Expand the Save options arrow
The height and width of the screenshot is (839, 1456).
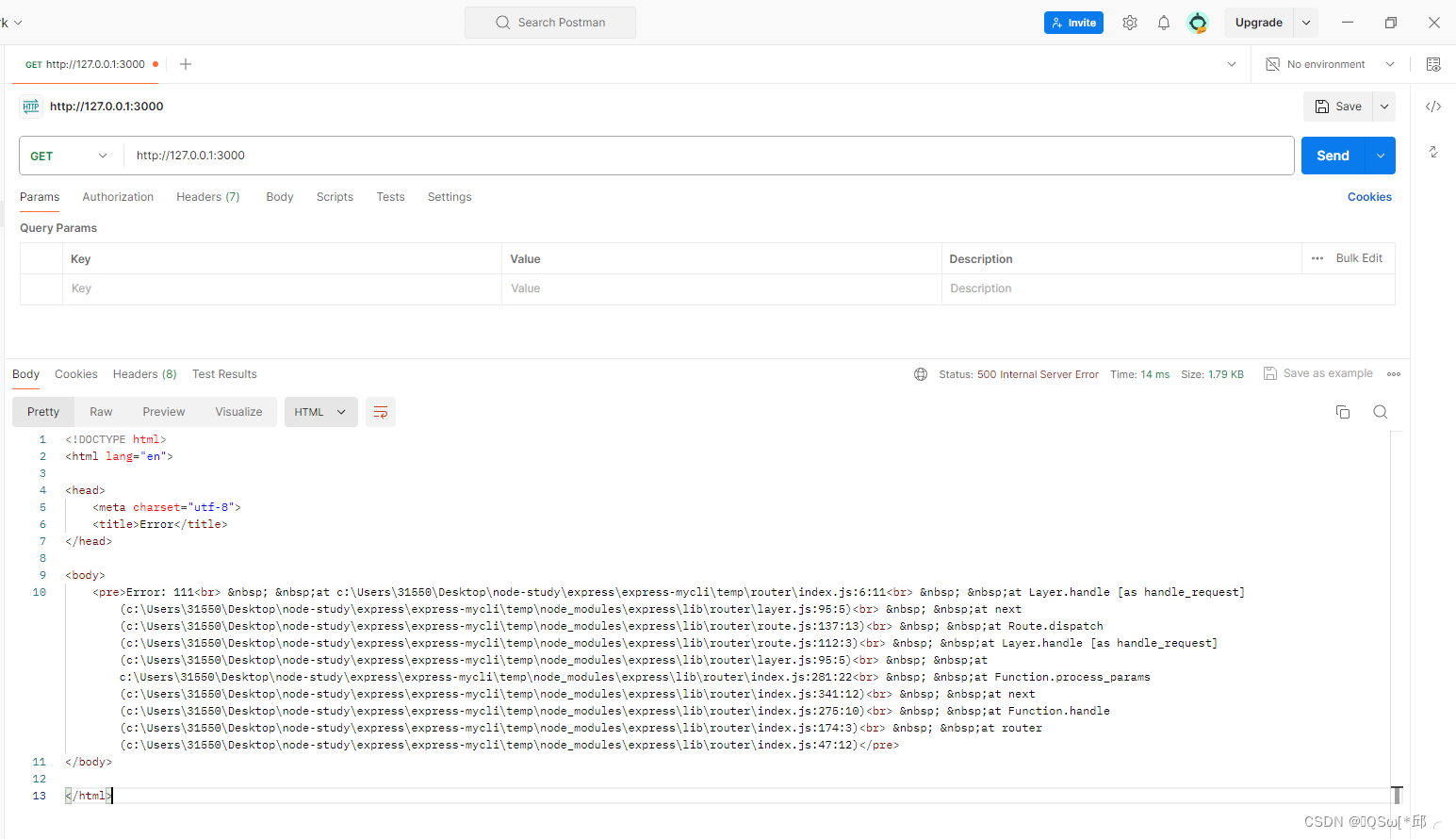click(1384, 107)
